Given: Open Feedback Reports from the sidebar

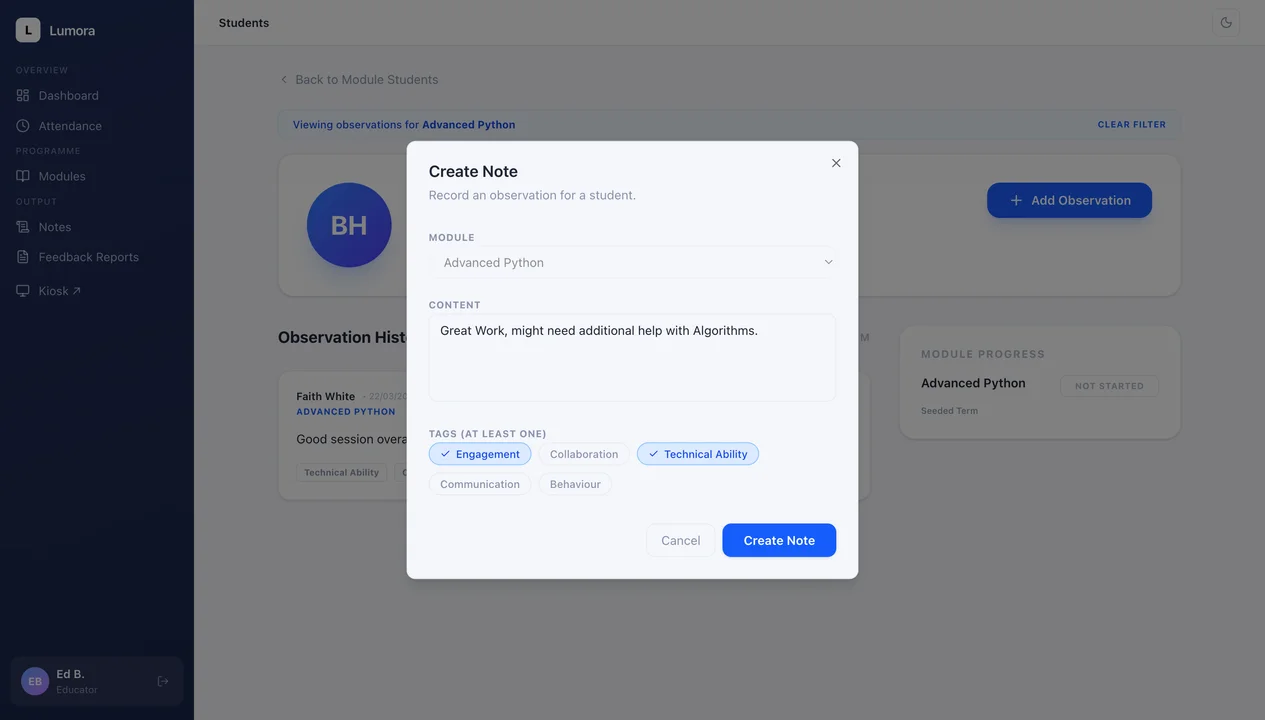Looking at the screenshot, I should pyautogui.click(x=22, y=257).
